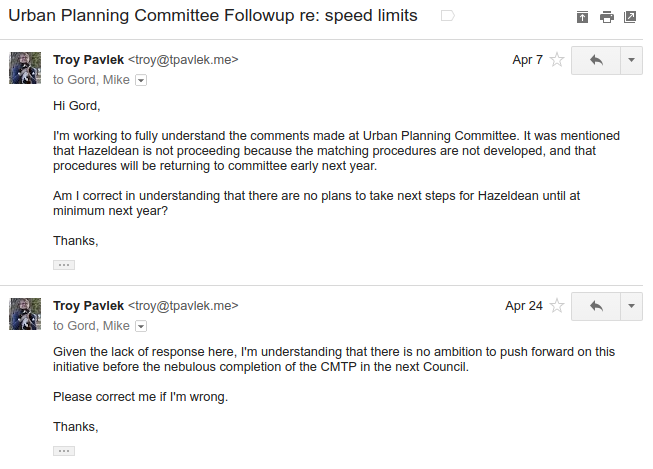Star the Apr 7 email
Image resolution: width=653 pixels, height=469 pixels.
tap(557, 60)
